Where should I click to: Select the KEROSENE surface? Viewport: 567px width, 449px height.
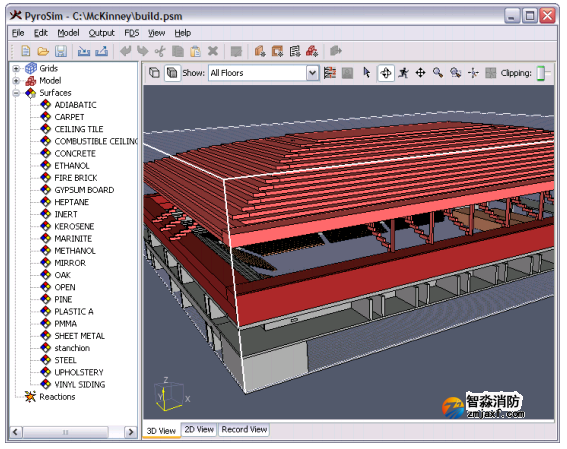point(74,226)
